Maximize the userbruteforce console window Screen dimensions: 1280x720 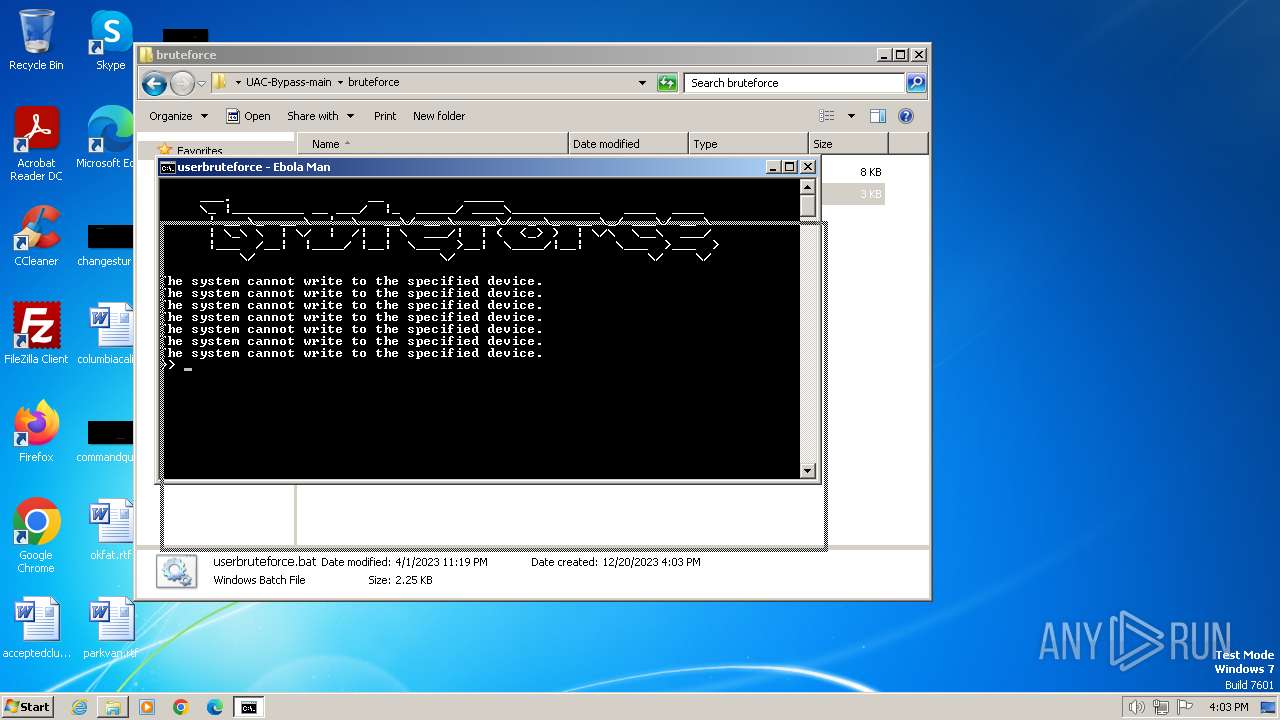790,167
